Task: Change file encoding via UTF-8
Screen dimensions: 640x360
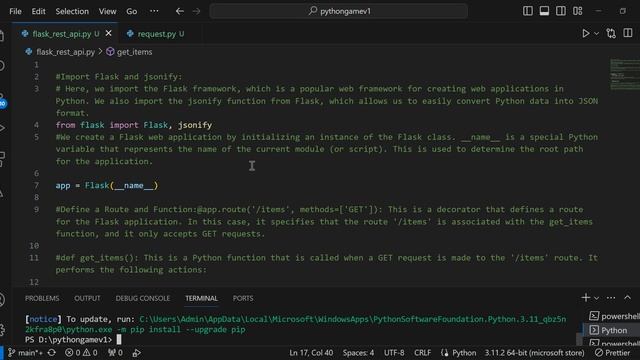Action: coord(394,353)
